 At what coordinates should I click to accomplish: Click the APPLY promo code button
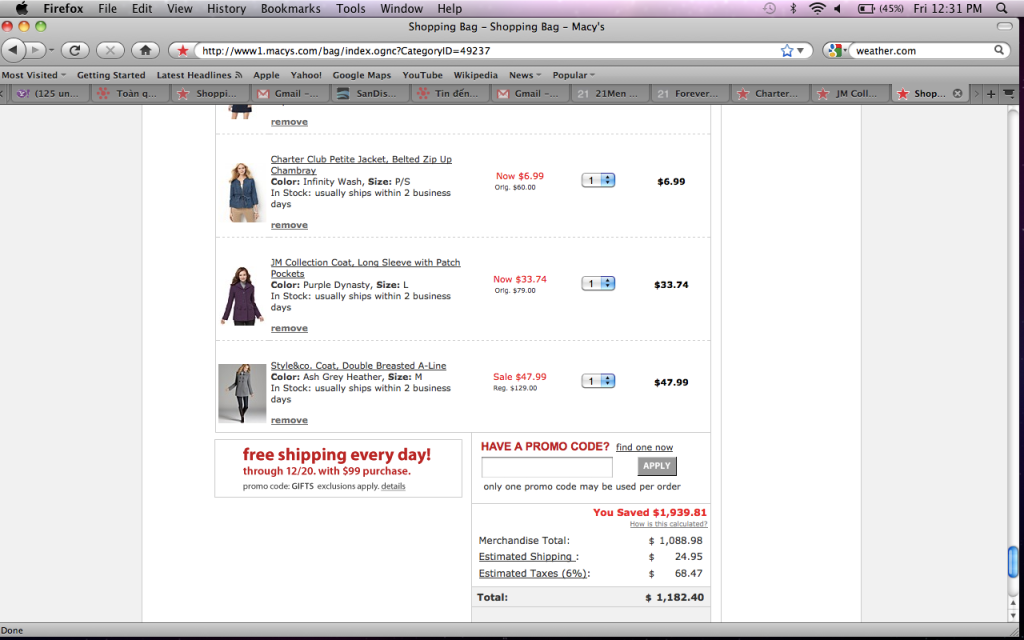tap(657, 466)
